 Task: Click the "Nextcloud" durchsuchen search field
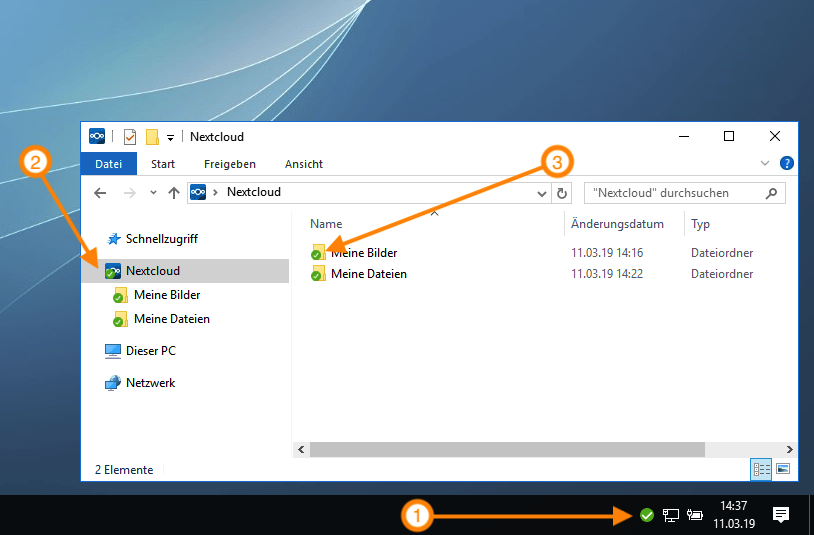click(684, 193)
